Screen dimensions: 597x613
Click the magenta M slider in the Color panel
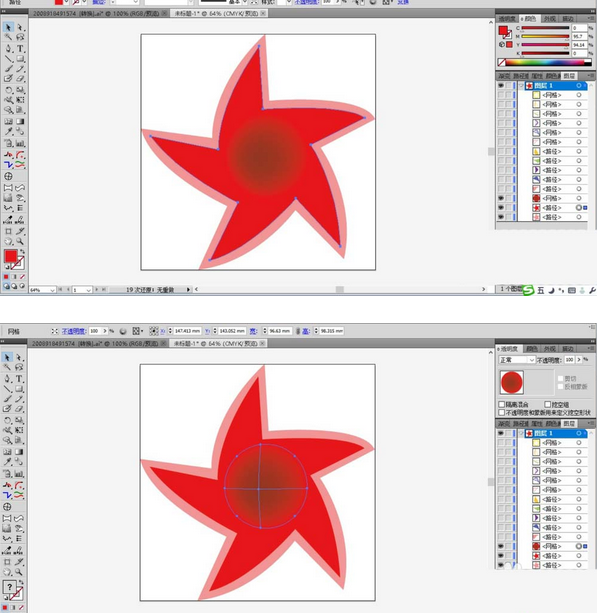coord(545,36)
